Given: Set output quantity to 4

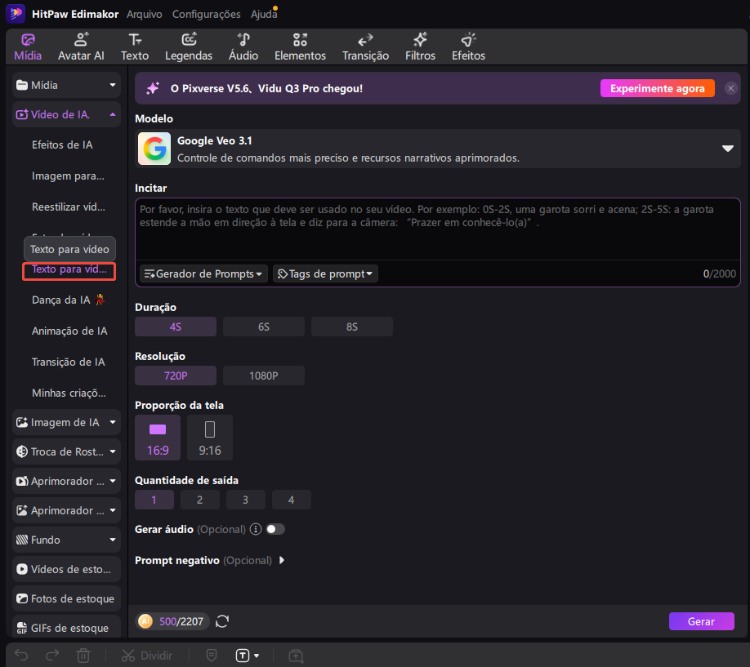Looking at the screenshot, I should pos(291,500).
